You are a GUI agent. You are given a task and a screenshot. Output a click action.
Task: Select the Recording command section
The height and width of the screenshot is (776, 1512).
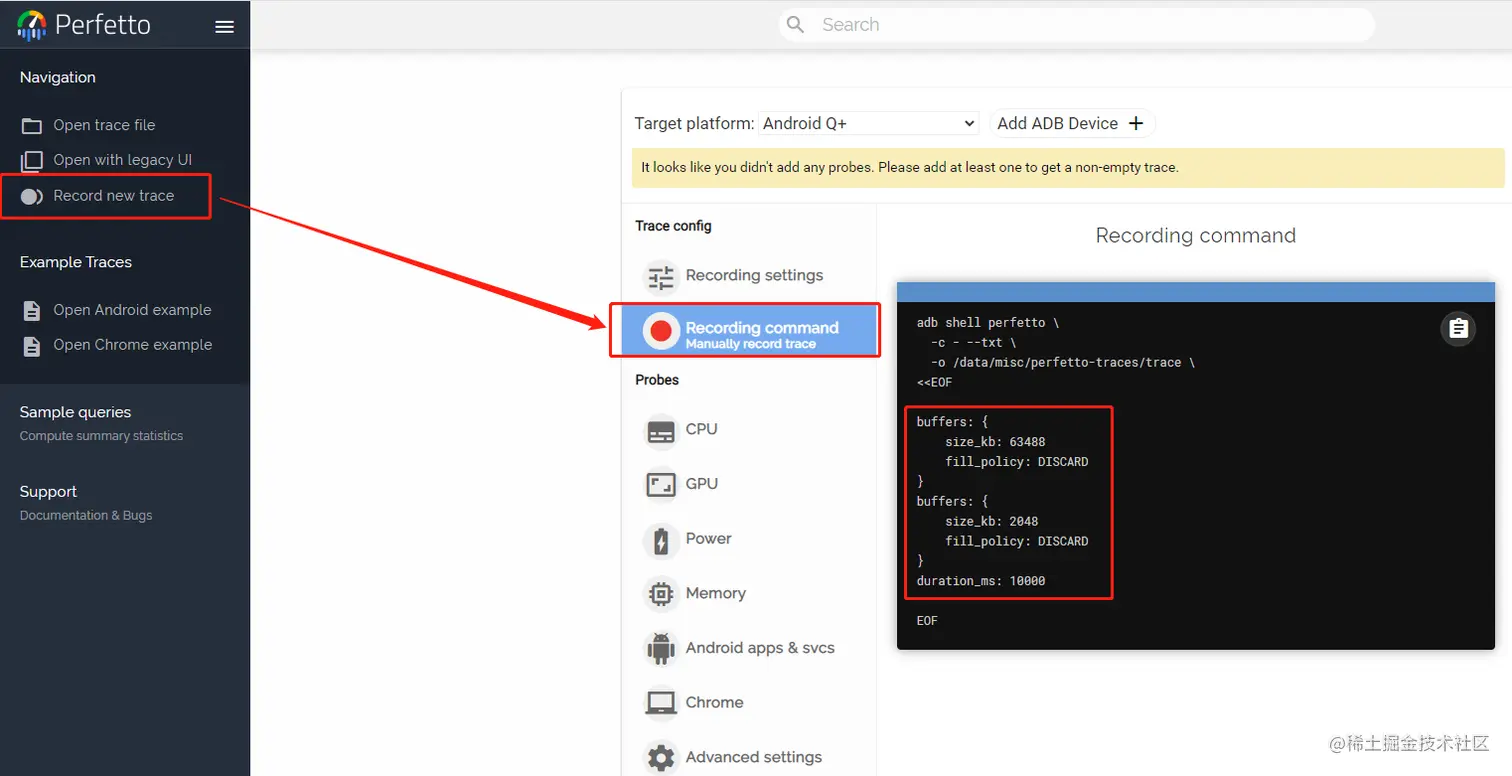(749, 331)
